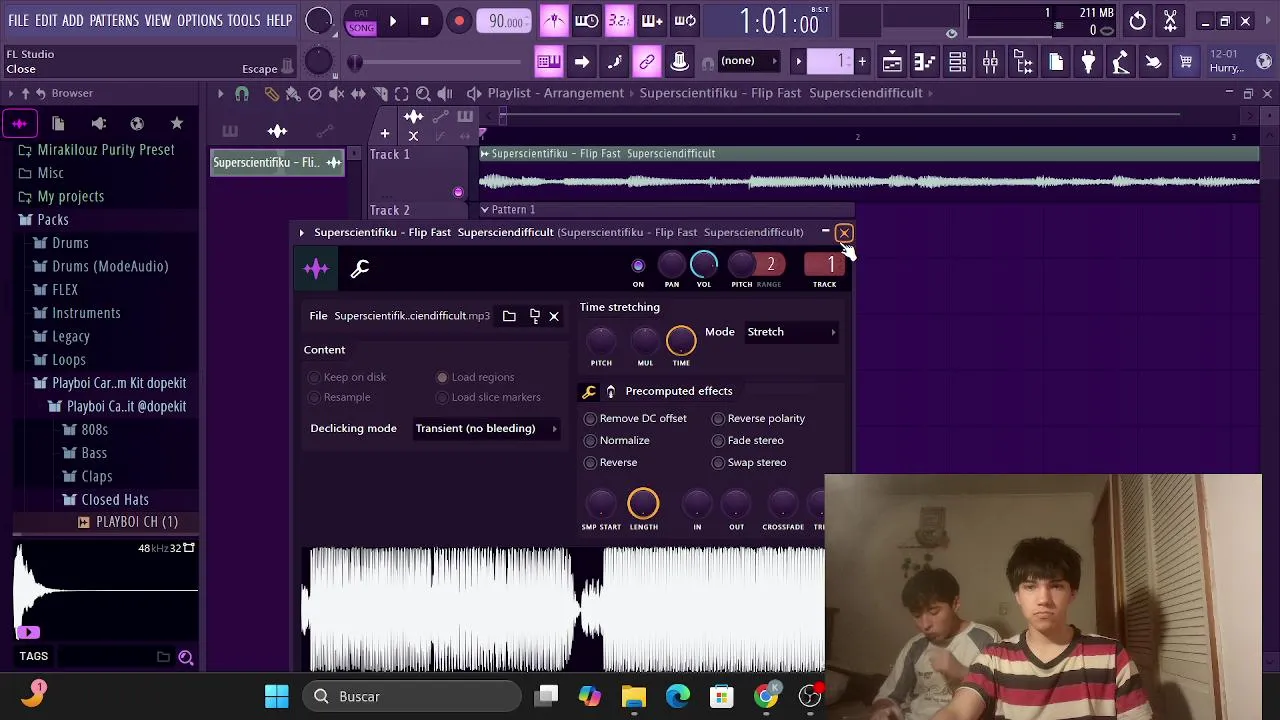Open the sampler window menu arrow
1280x720 pixels.
click(x=301, y=232)
